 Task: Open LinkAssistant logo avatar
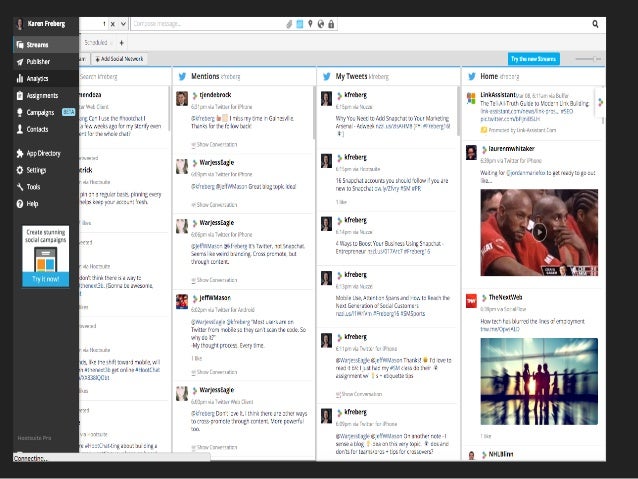(x=471, y=98)
